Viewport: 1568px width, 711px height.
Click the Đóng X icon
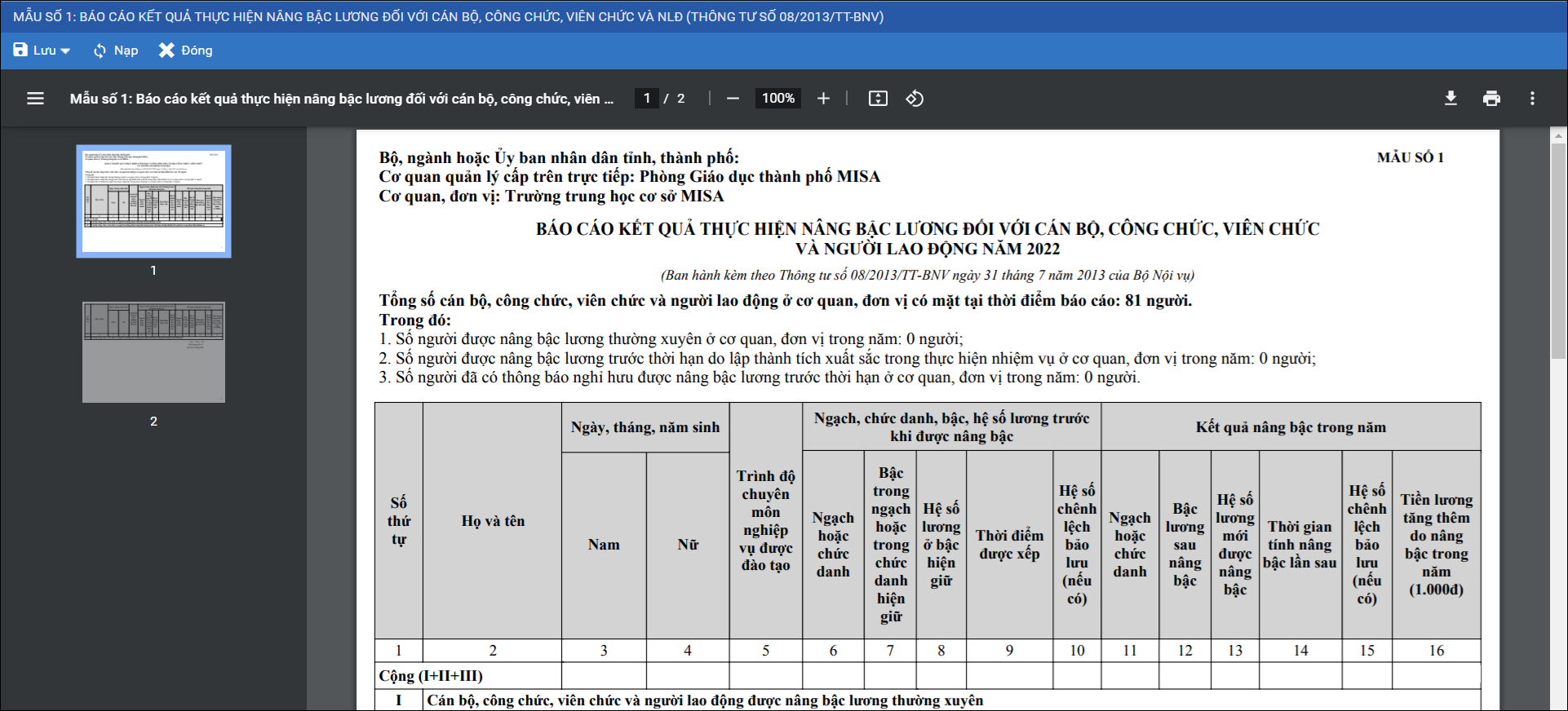click(166, 51)
